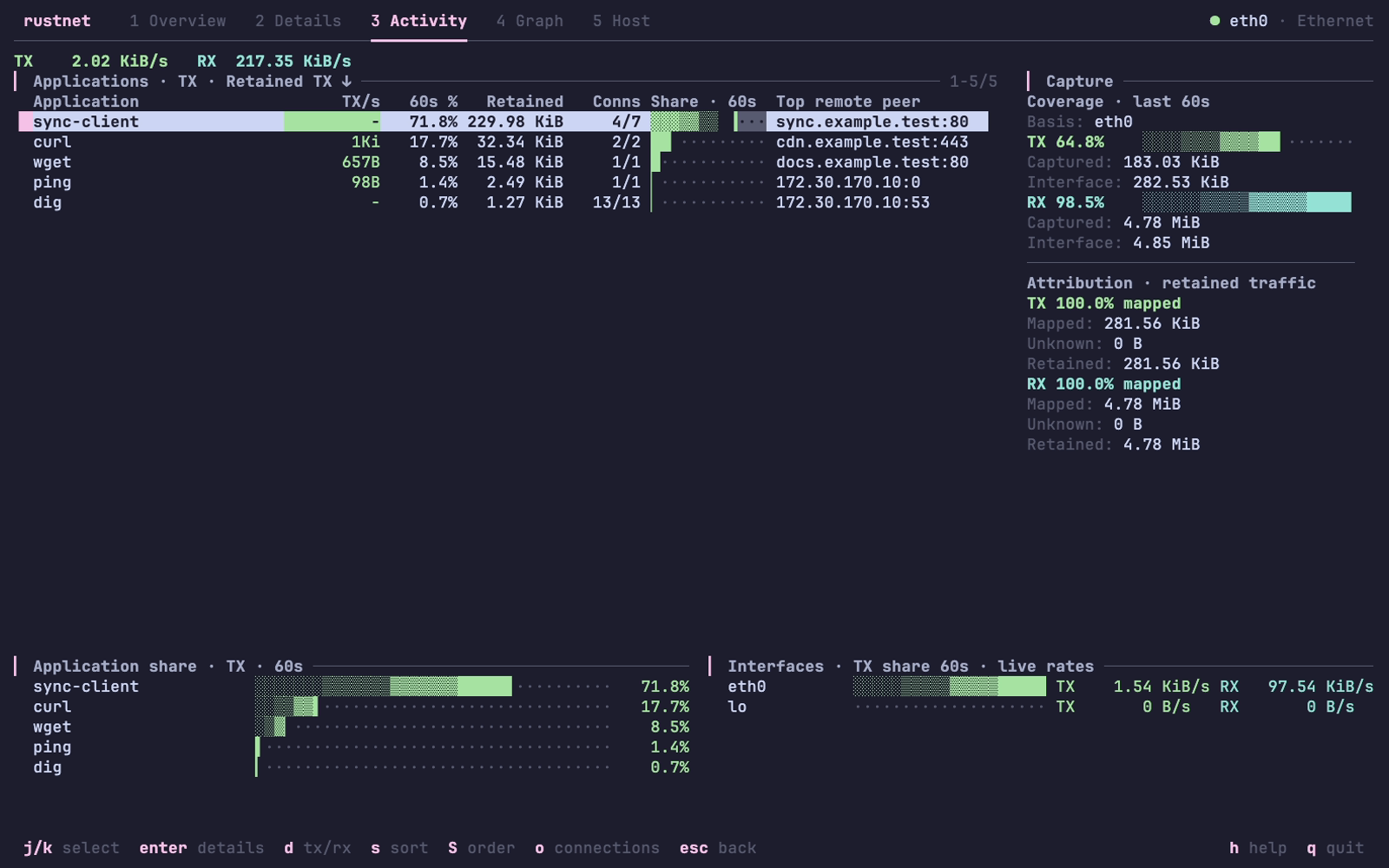This screenshot has width=1389, height=868.
Task: Click the 'TX 100.0% mapped' attribution line
Action: [1103, 304]
